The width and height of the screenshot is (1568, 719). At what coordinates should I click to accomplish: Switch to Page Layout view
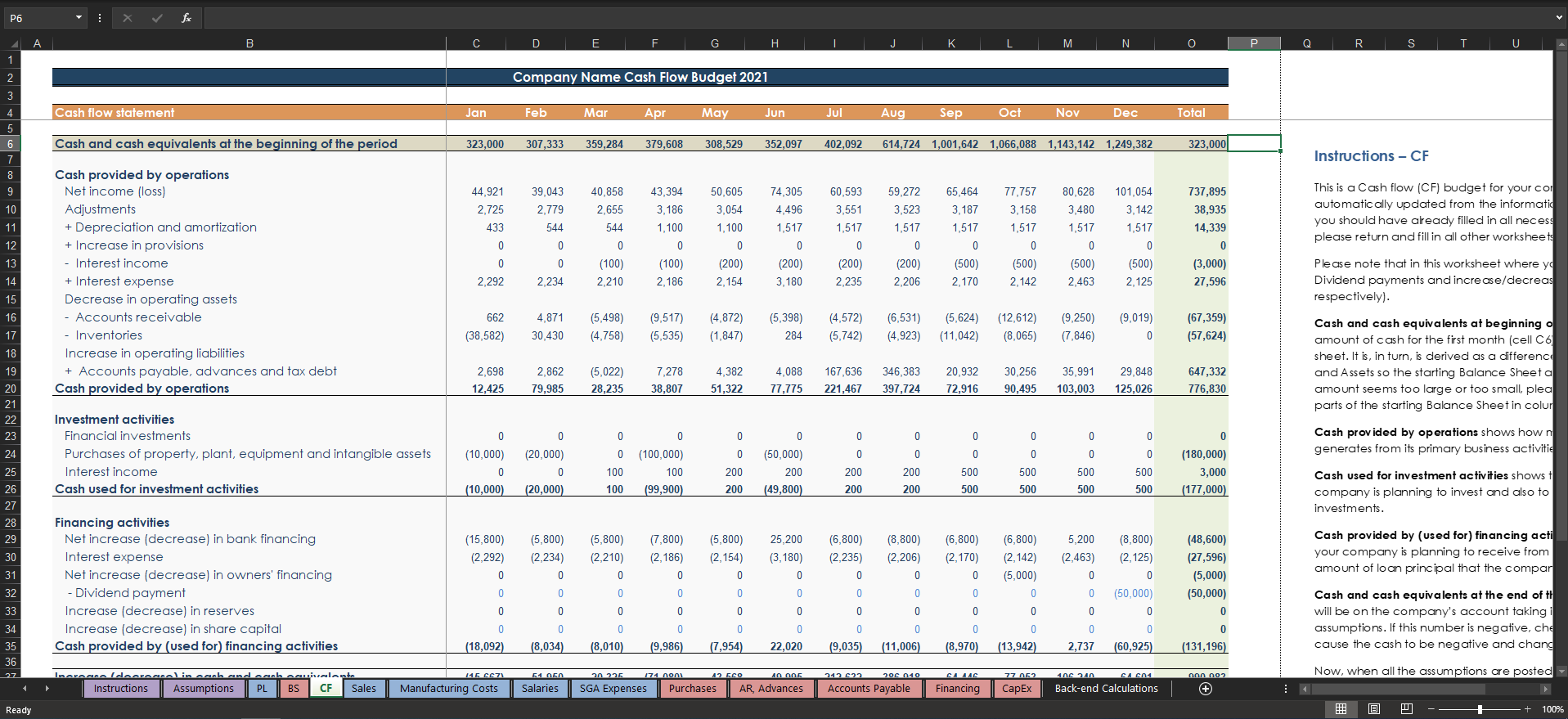(1374, 709)
